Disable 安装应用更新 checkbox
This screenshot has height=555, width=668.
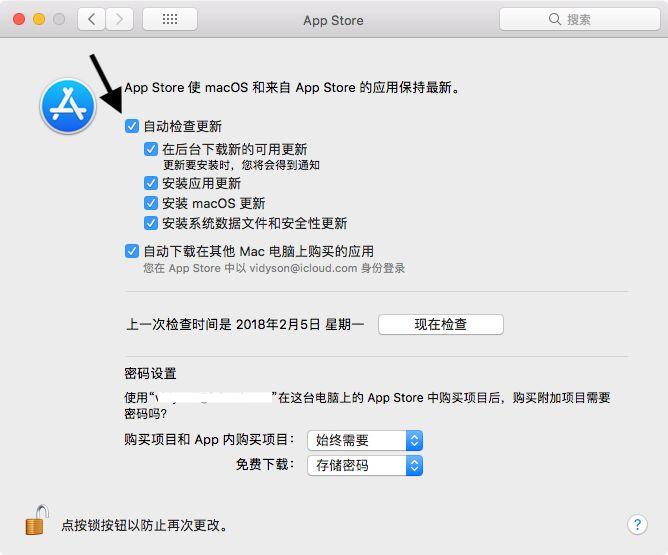(x=151, y=183)
